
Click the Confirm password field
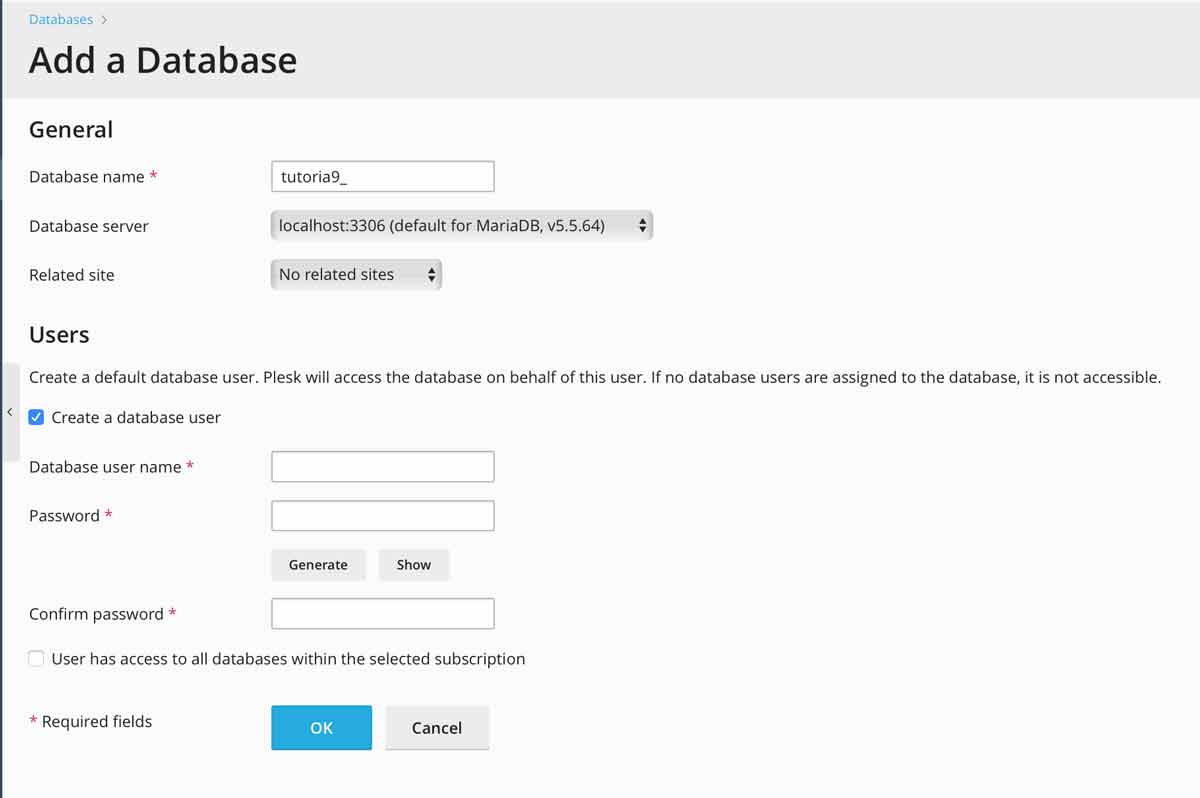382,613
